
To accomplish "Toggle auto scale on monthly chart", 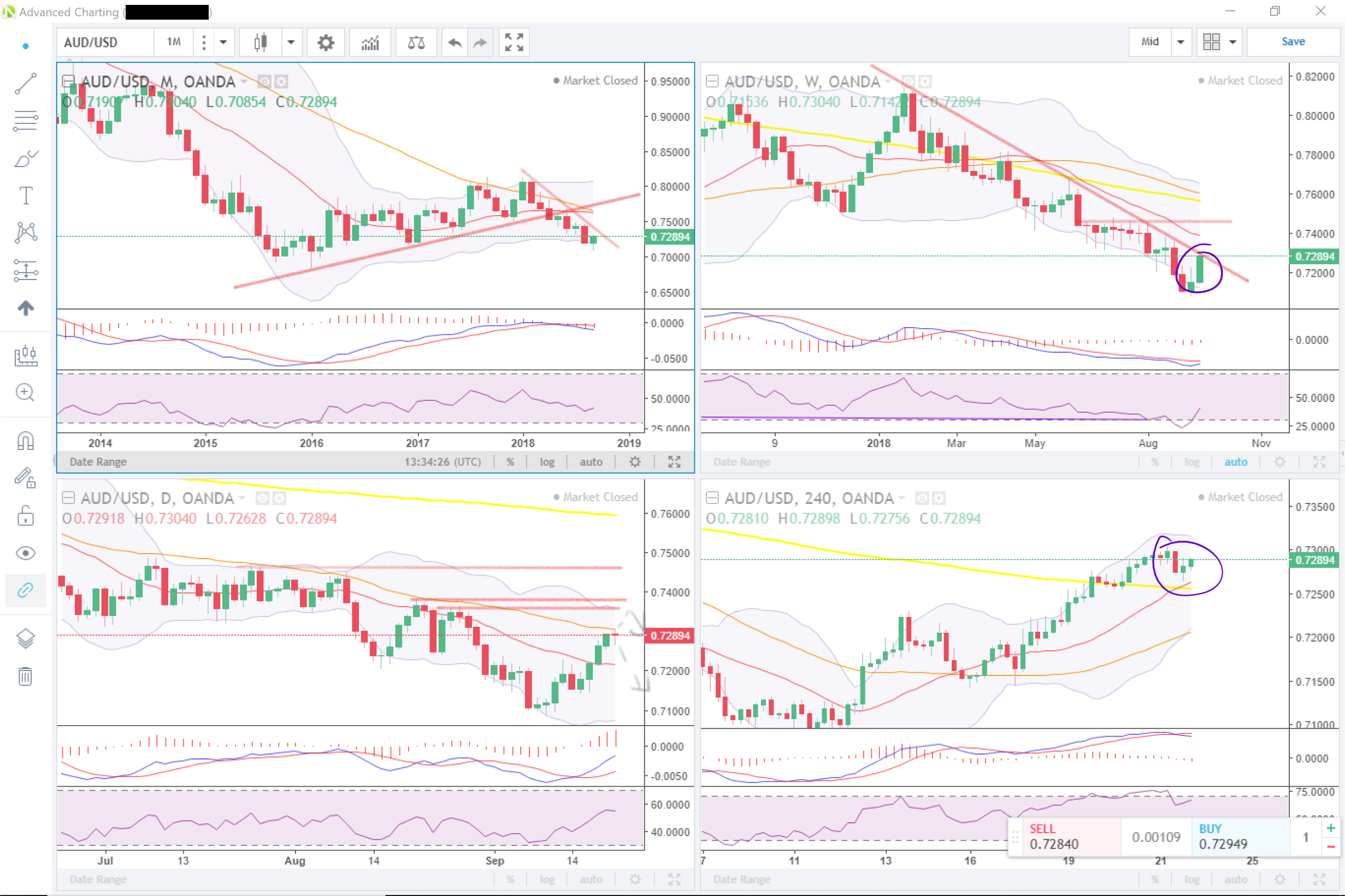I will tap(591, 462).
